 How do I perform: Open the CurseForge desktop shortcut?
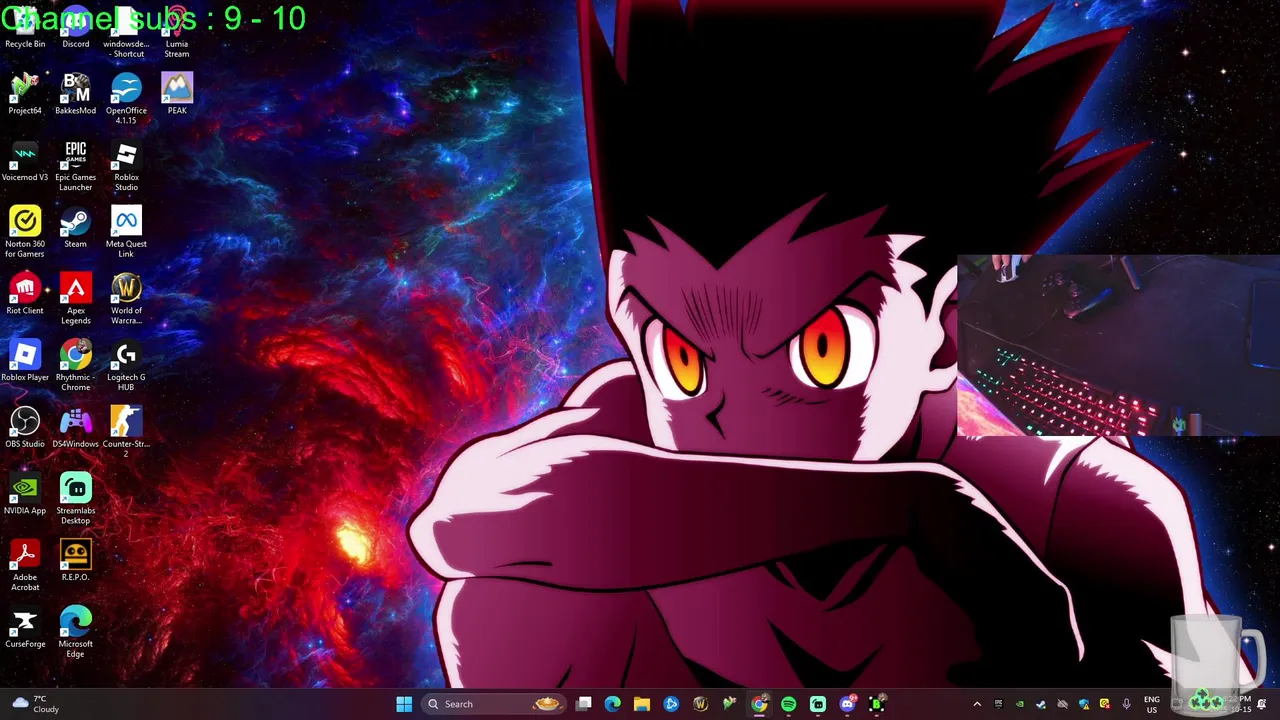25,627
